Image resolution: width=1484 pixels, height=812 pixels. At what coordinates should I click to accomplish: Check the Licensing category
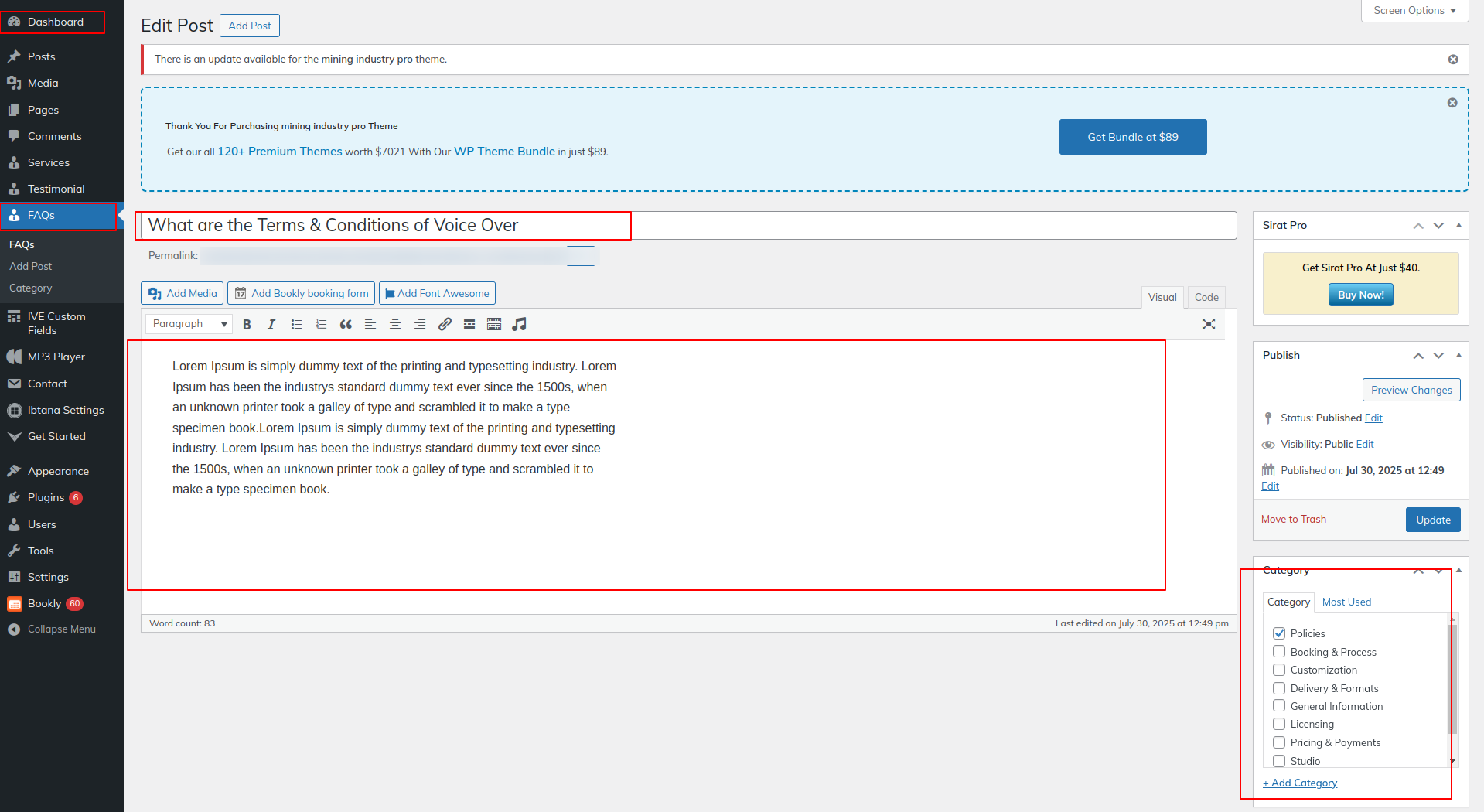1279,724
